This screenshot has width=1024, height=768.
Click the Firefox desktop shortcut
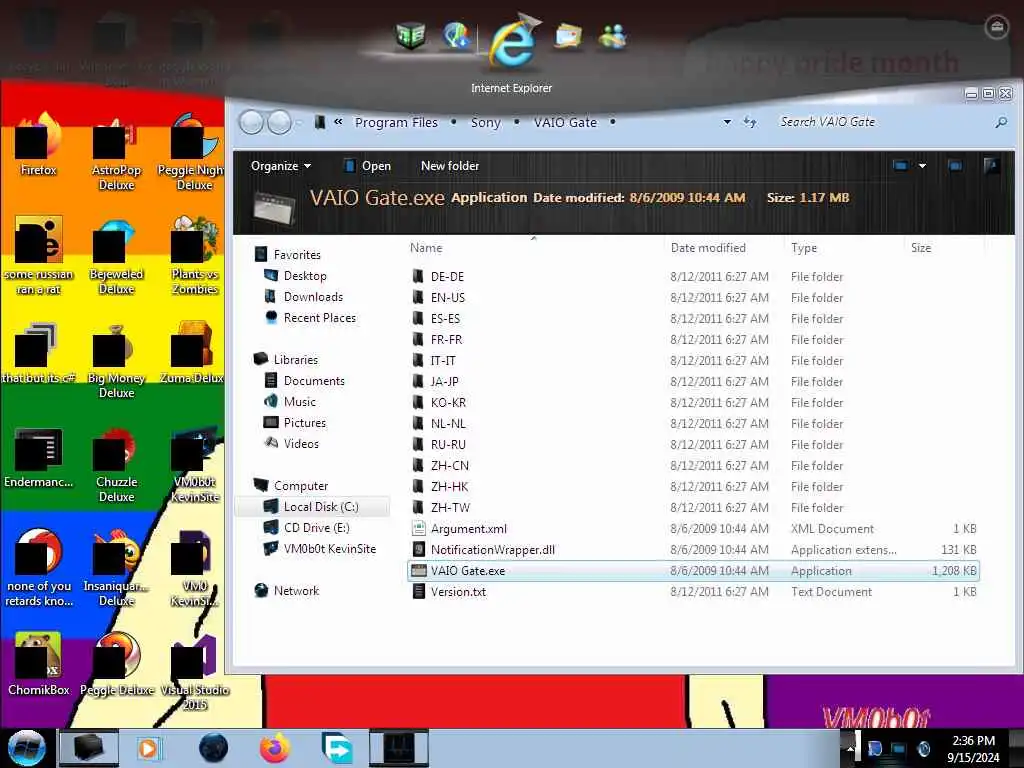tap(39, 144)
